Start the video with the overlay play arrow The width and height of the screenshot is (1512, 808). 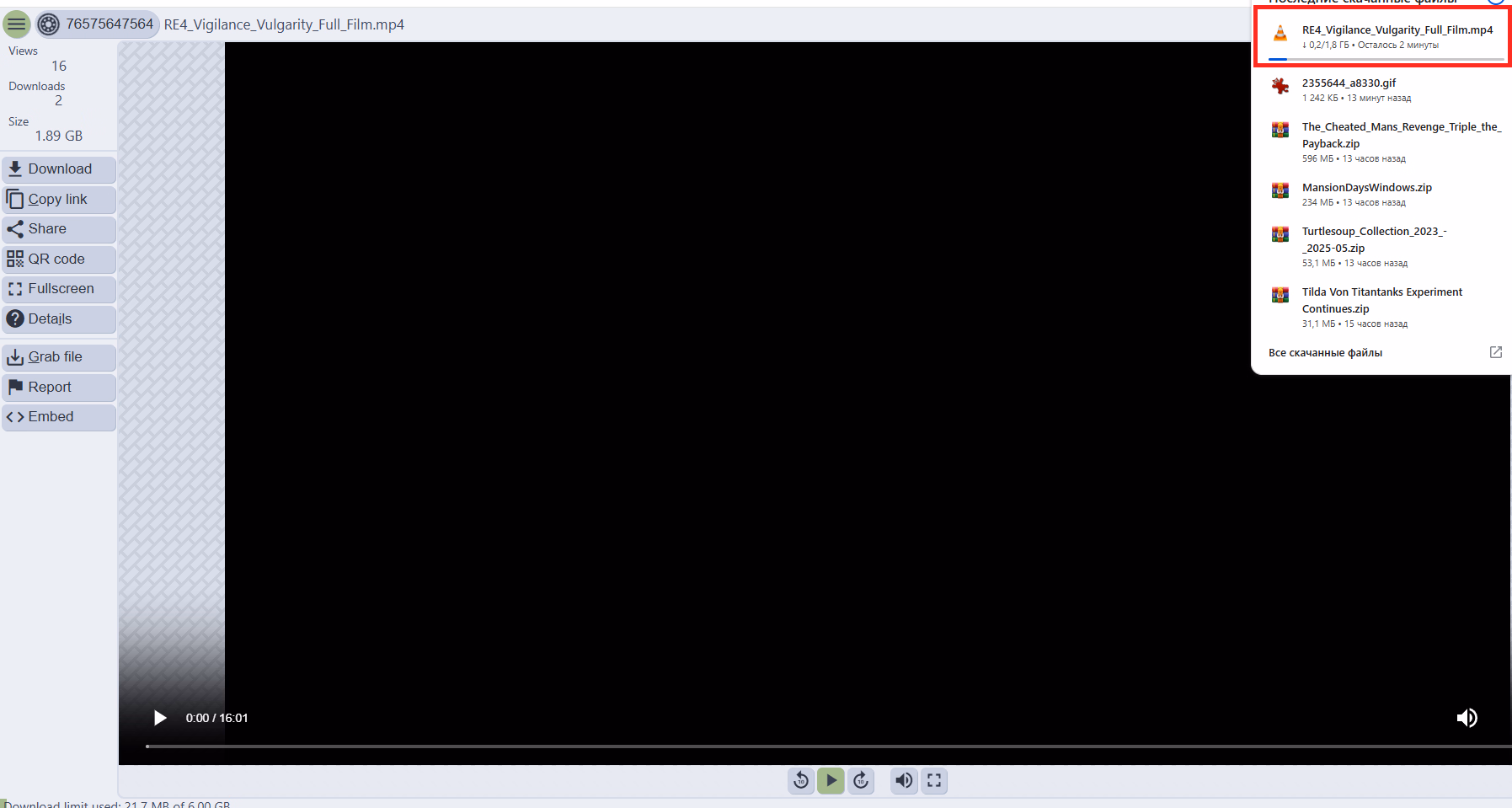[x=160, y=718]
